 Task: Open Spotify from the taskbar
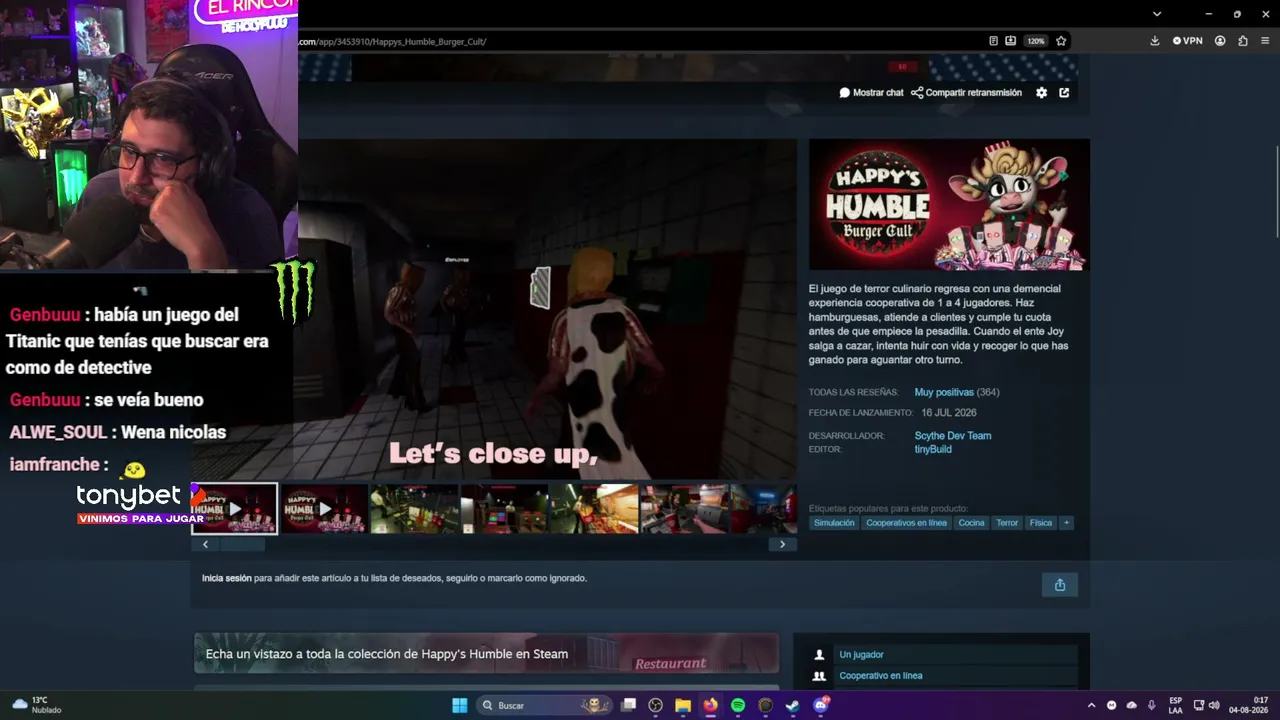tap(738, 705)
